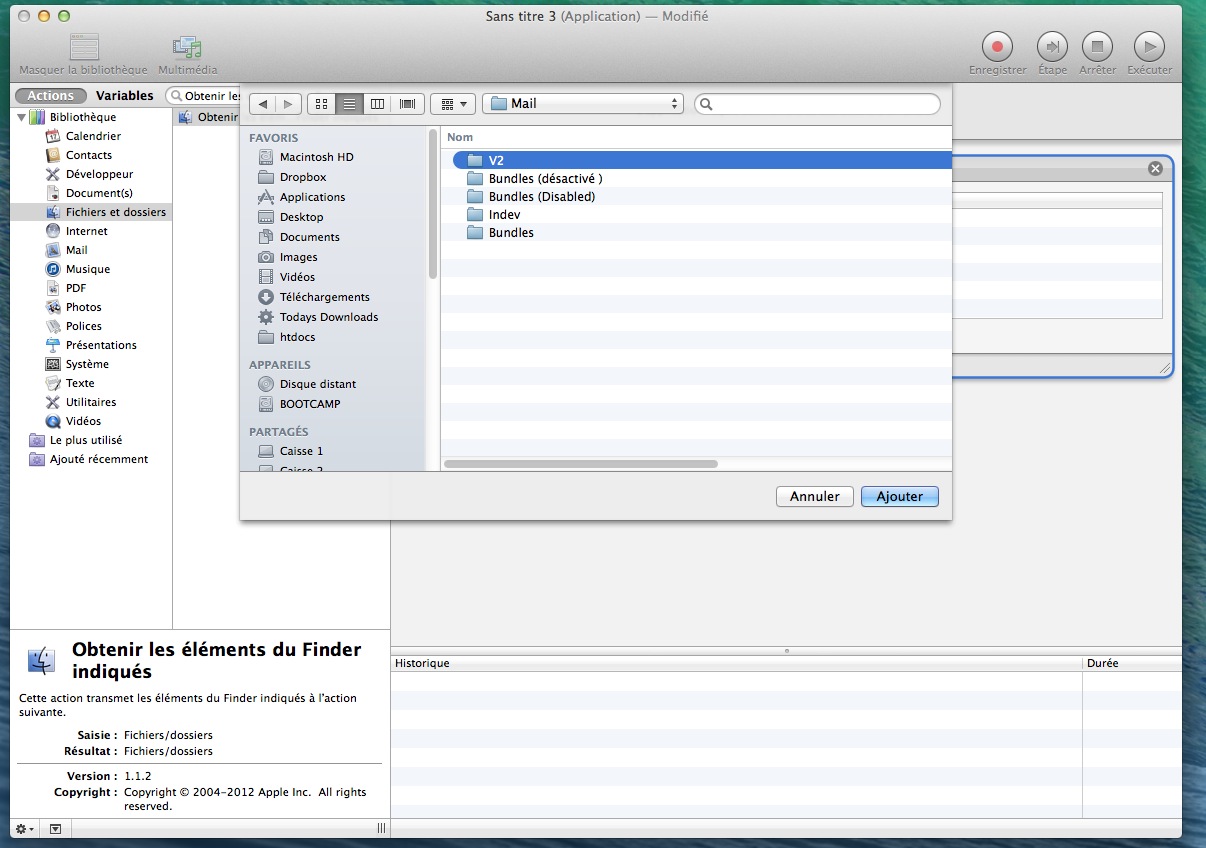Click the Annuler button
This screenshot has width=1206, height=848.
click(814, 497)
